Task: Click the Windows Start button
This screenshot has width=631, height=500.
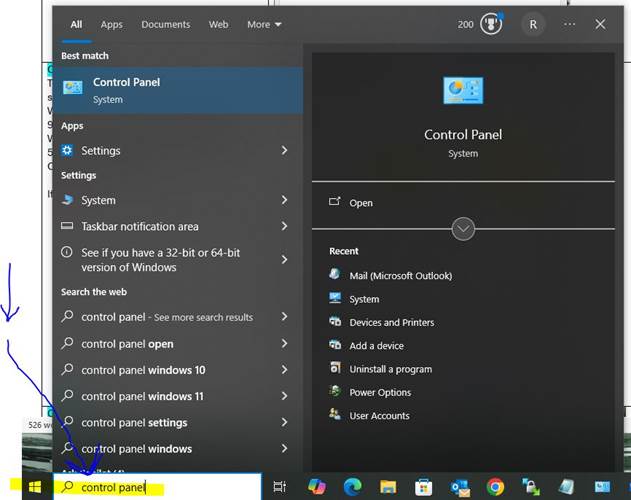Action: click(x=35, y=487)
